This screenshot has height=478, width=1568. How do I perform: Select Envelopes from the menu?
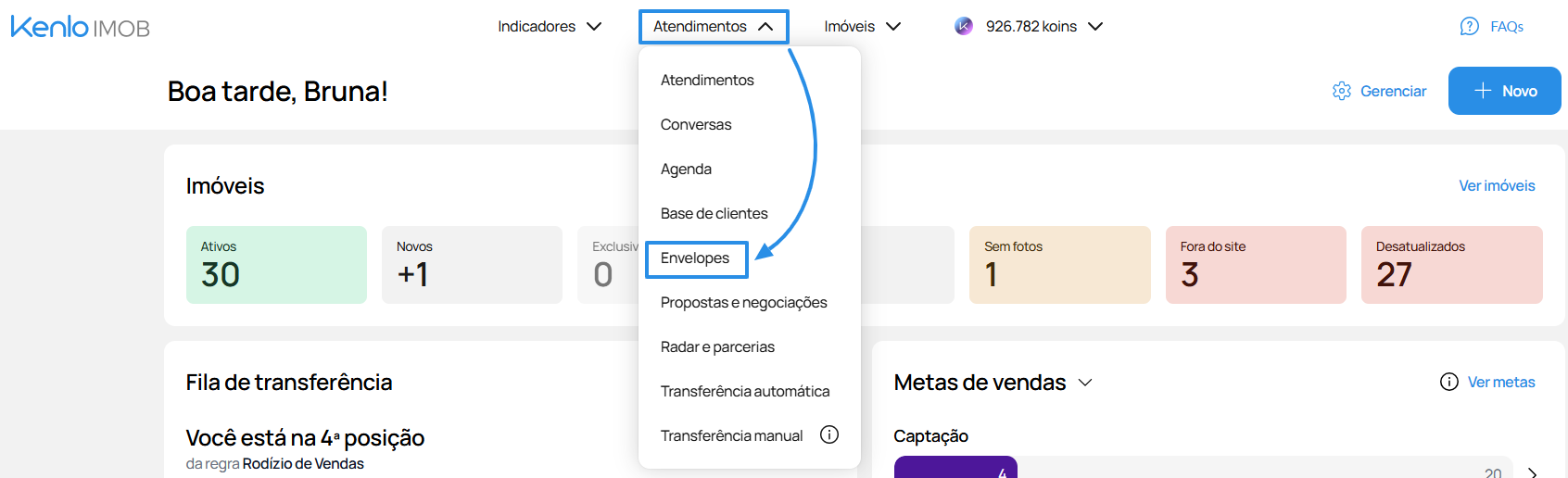click(x=695, y=258)
